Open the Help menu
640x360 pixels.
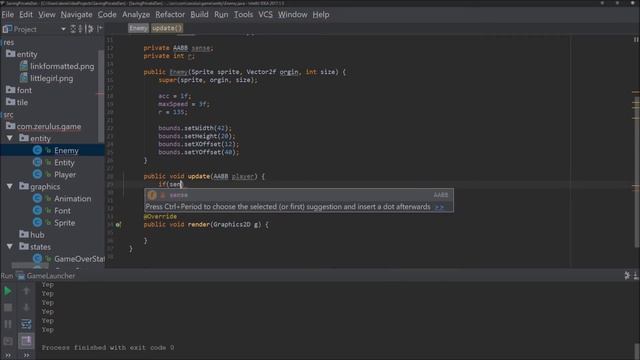click(x=321, y=15)
